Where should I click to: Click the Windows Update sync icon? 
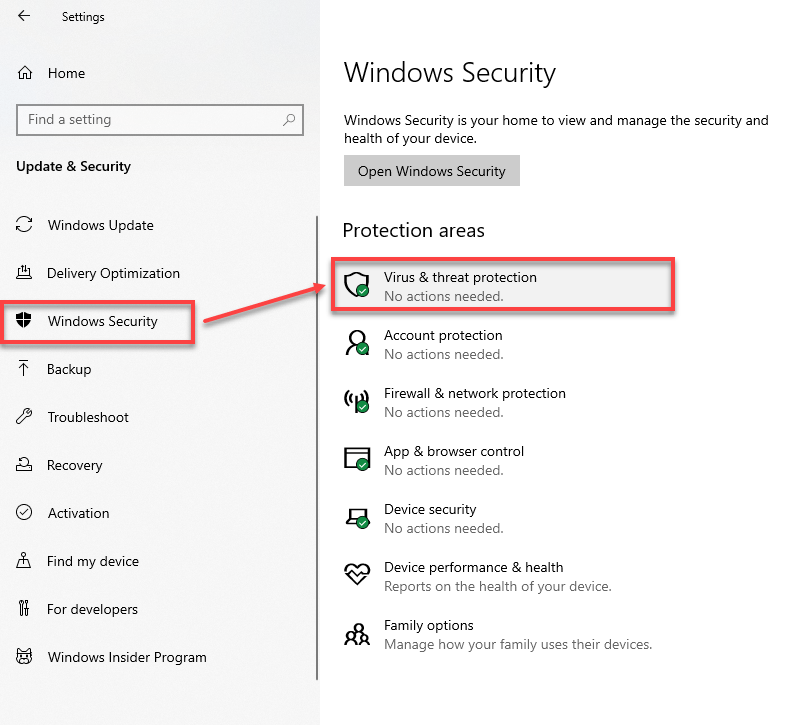pos(23,225)
